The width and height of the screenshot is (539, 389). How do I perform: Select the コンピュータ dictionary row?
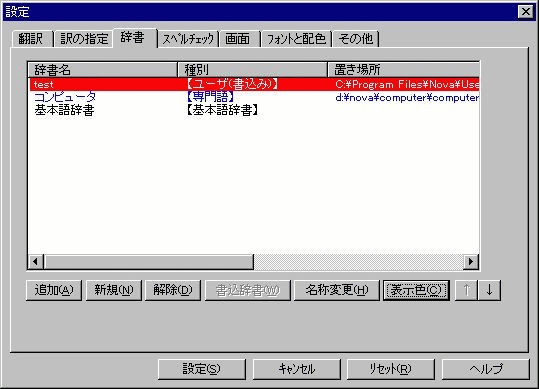(x=254, y=97)
